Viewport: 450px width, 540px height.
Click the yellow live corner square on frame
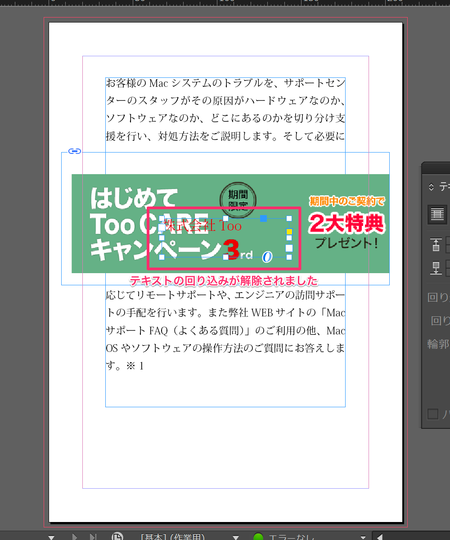[x=289, y=231]
